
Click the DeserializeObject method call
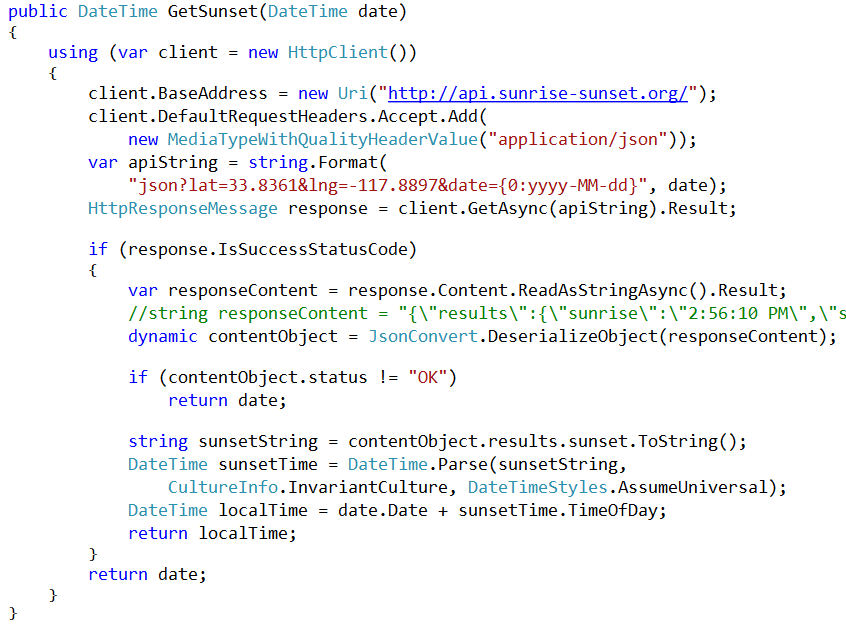pos(572,337)
